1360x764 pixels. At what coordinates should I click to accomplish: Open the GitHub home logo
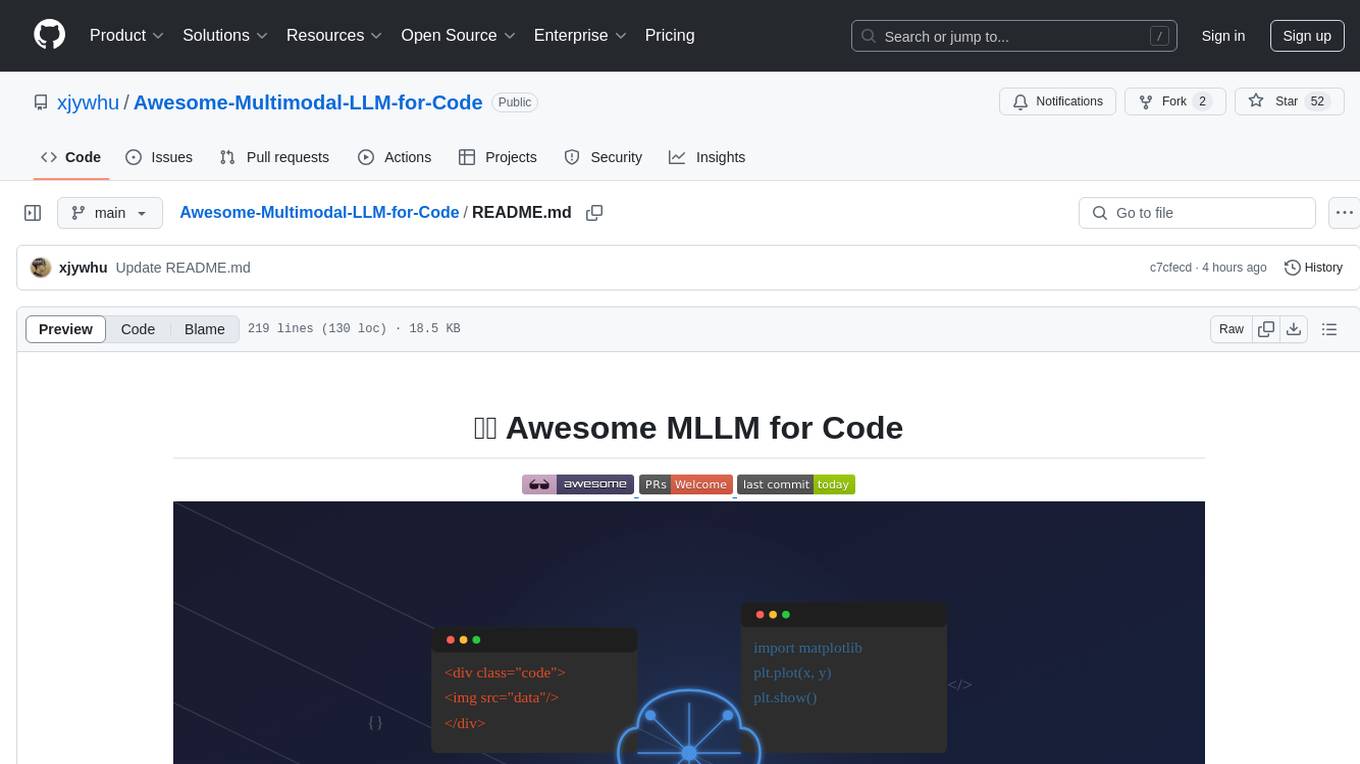coord(50,35)
